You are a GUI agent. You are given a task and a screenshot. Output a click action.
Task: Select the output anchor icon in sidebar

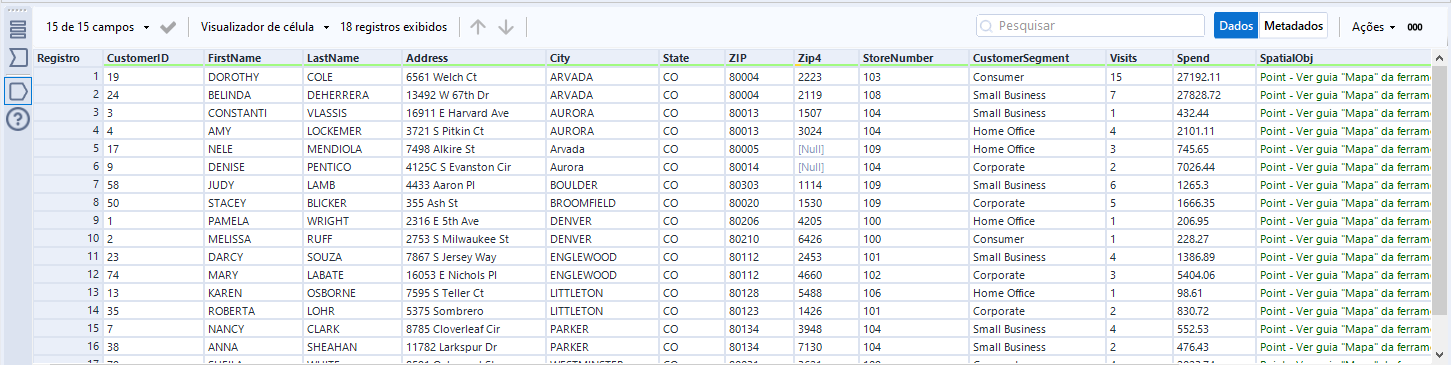[18, 91]
